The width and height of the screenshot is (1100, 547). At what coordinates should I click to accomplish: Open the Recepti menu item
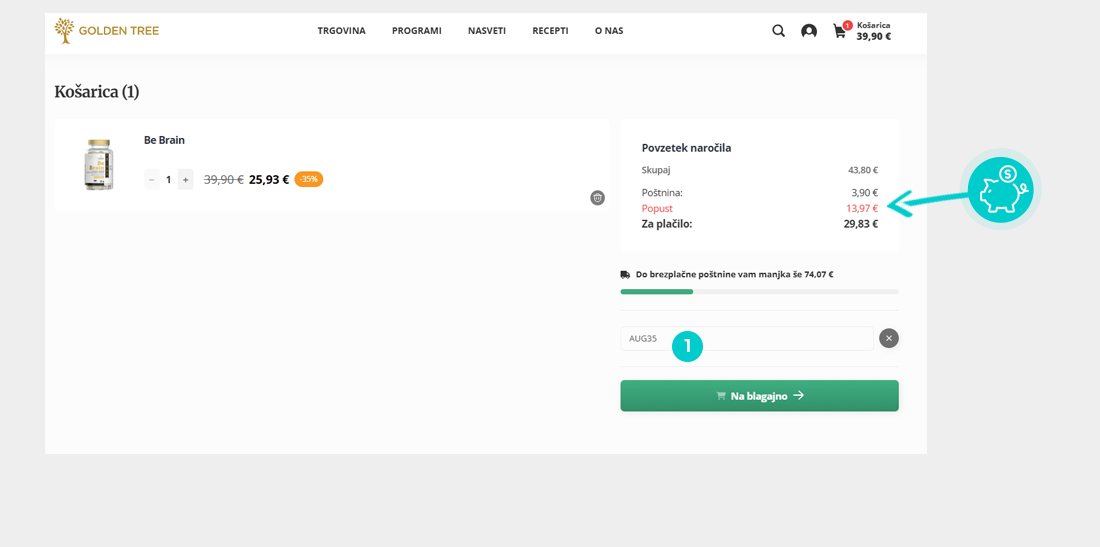coord(550,31)
